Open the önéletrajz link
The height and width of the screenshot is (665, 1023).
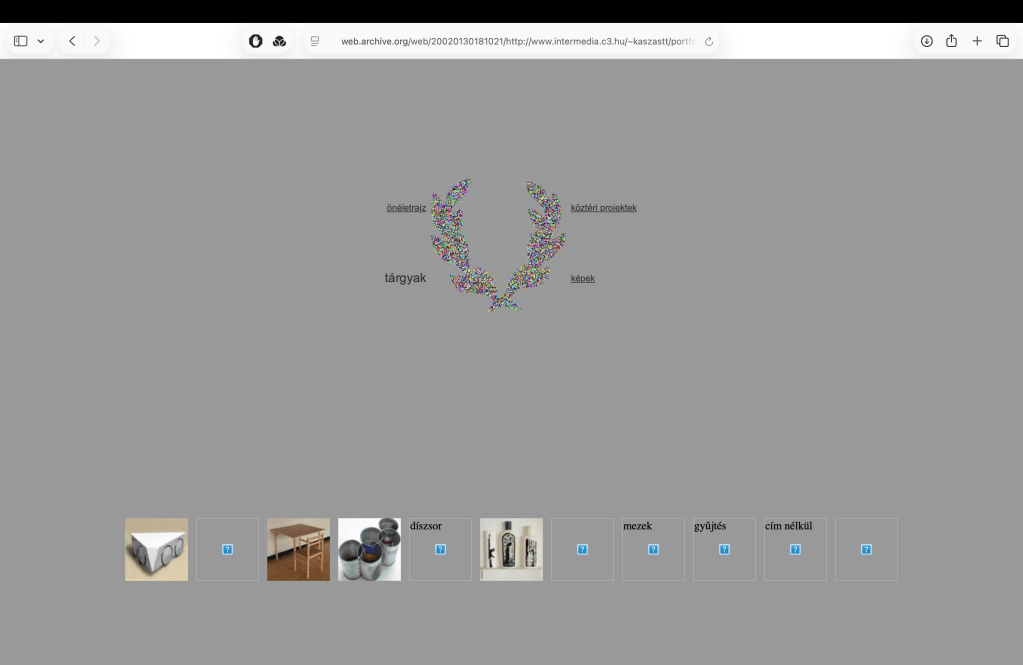coord(406,208)
